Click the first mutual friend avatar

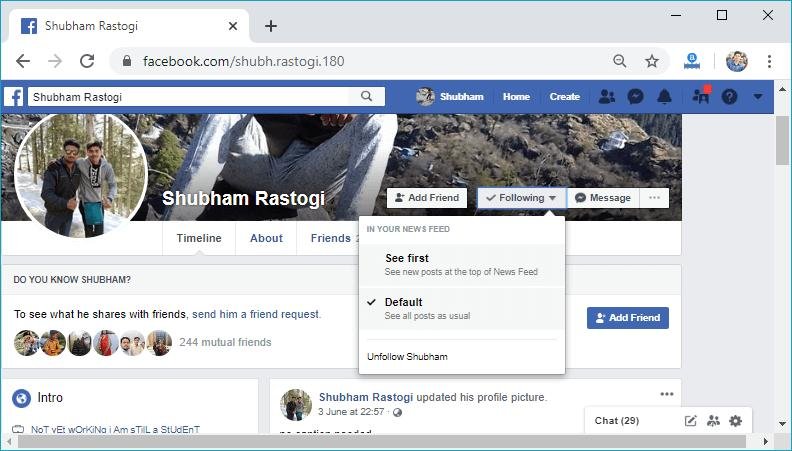[27, 343]
